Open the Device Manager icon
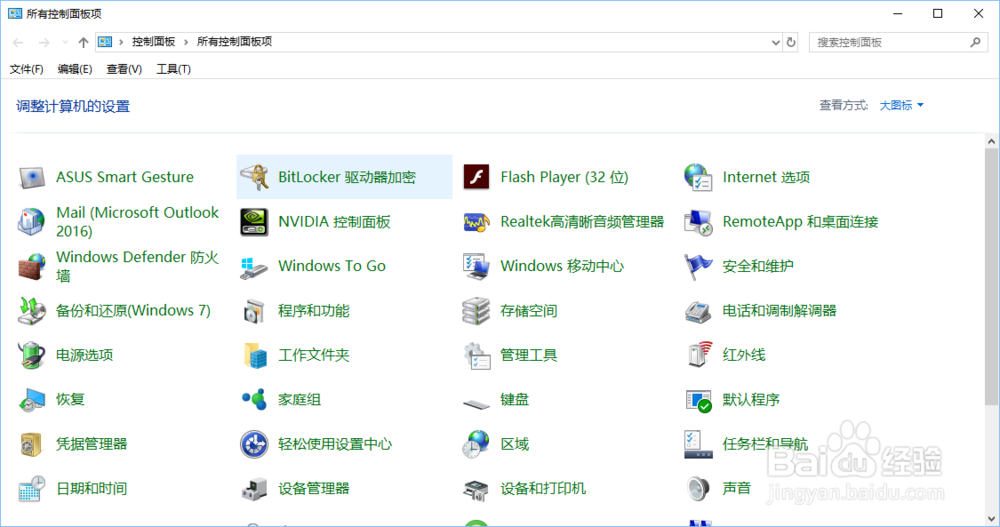This screenshot has height=527, width=1000. (254, 489)
